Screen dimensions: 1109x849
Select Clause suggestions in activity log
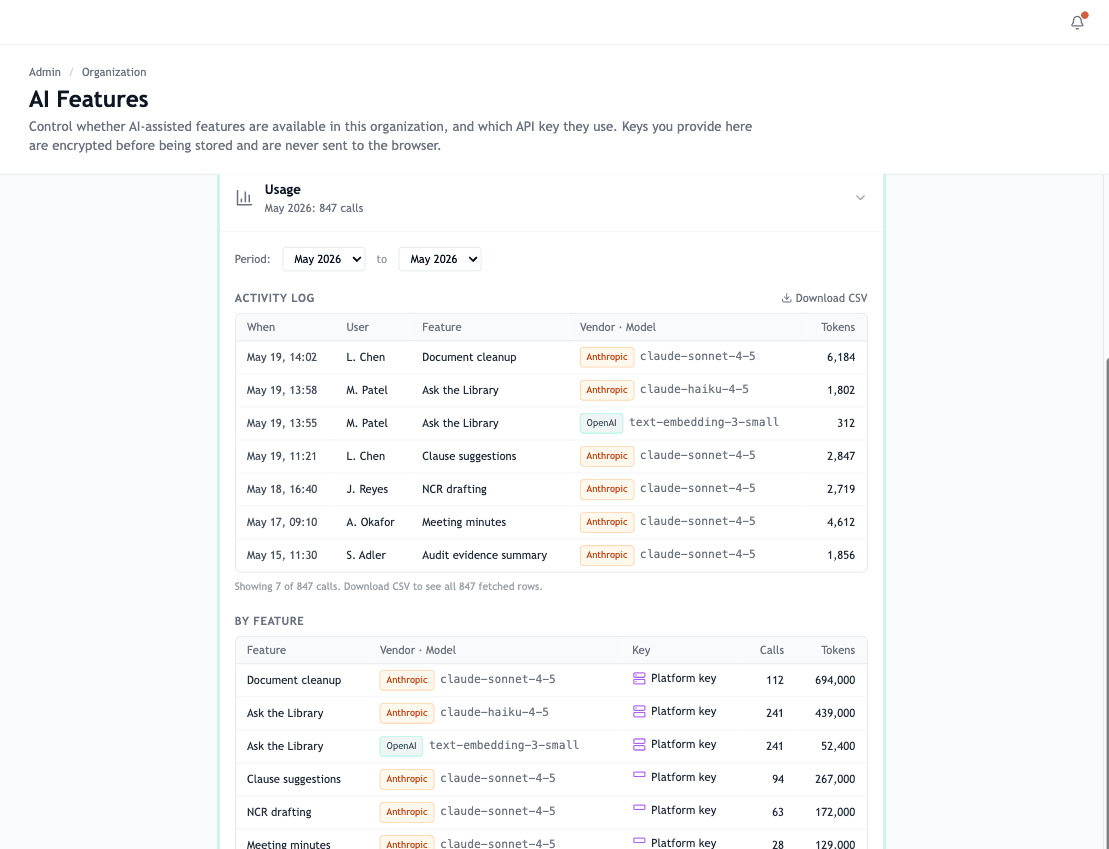(469, 456)
